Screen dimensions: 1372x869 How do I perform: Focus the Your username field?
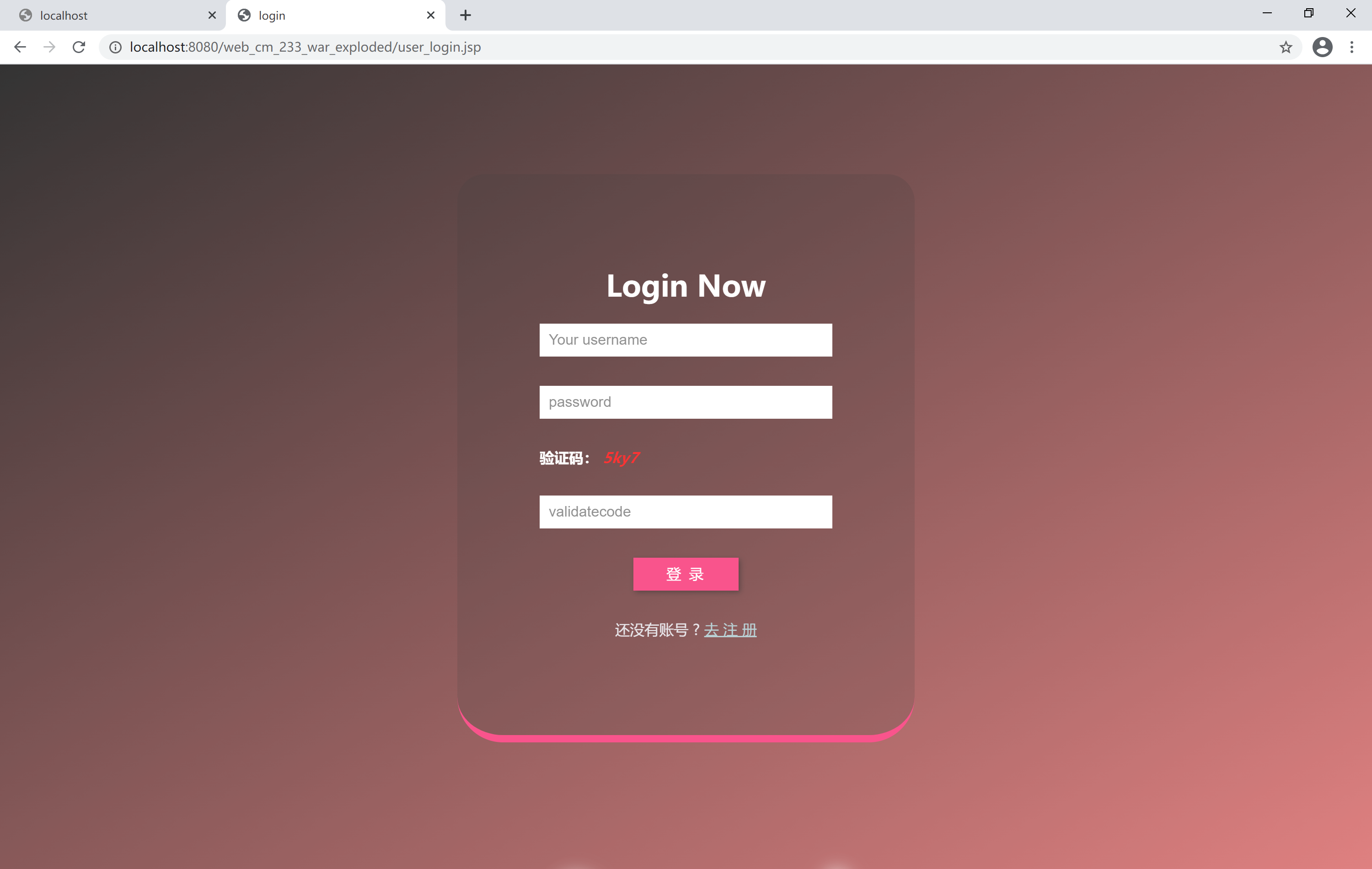click(686, 340)
